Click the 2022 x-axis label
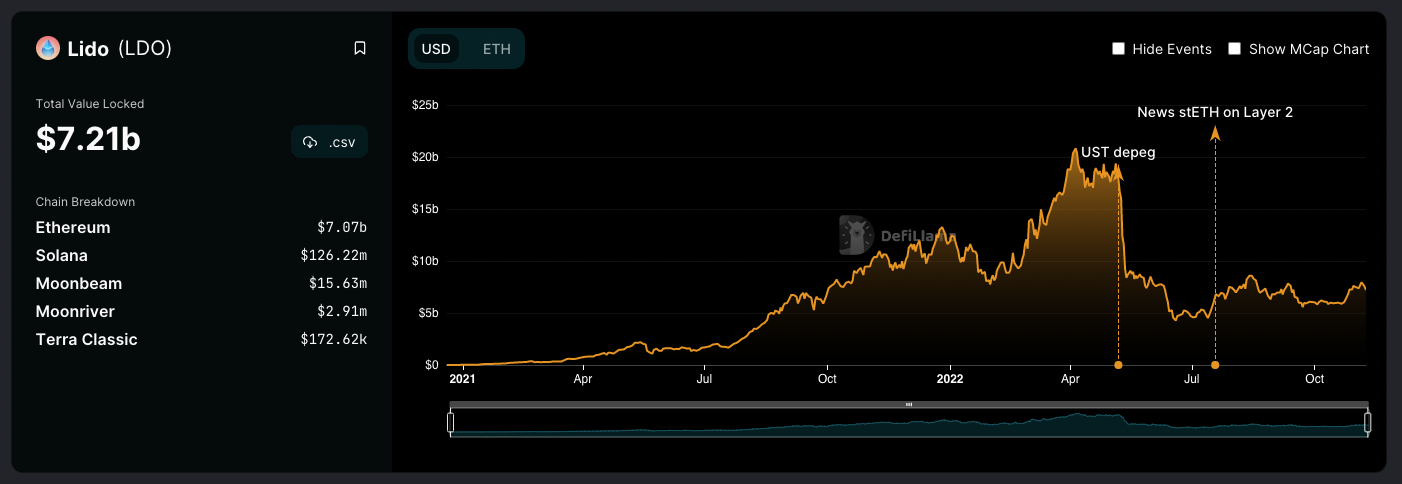Viewport: 1402px width, 484px height. 949,379
